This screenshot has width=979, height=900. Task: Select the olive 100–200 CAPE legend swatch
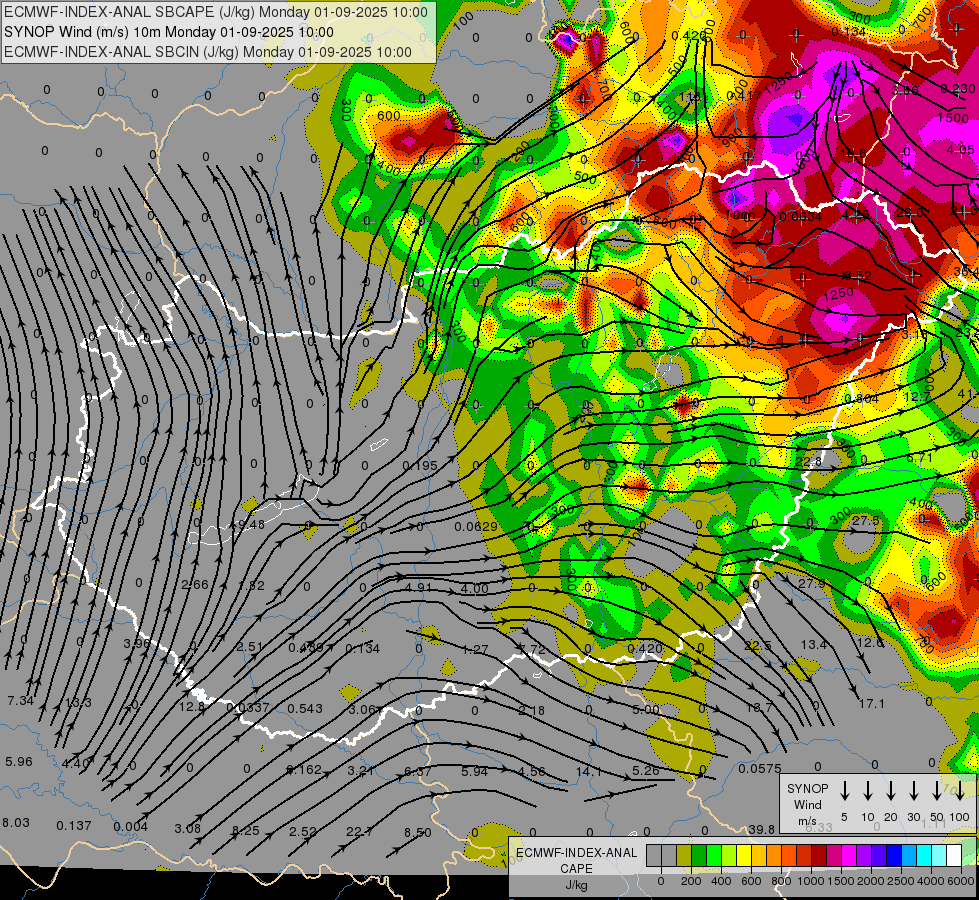click(x=684, y=855)
